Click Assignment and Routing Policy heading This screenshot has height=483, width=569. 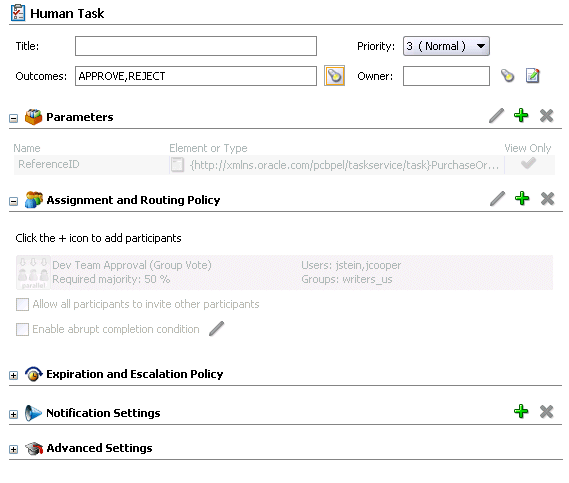(133, 200)
